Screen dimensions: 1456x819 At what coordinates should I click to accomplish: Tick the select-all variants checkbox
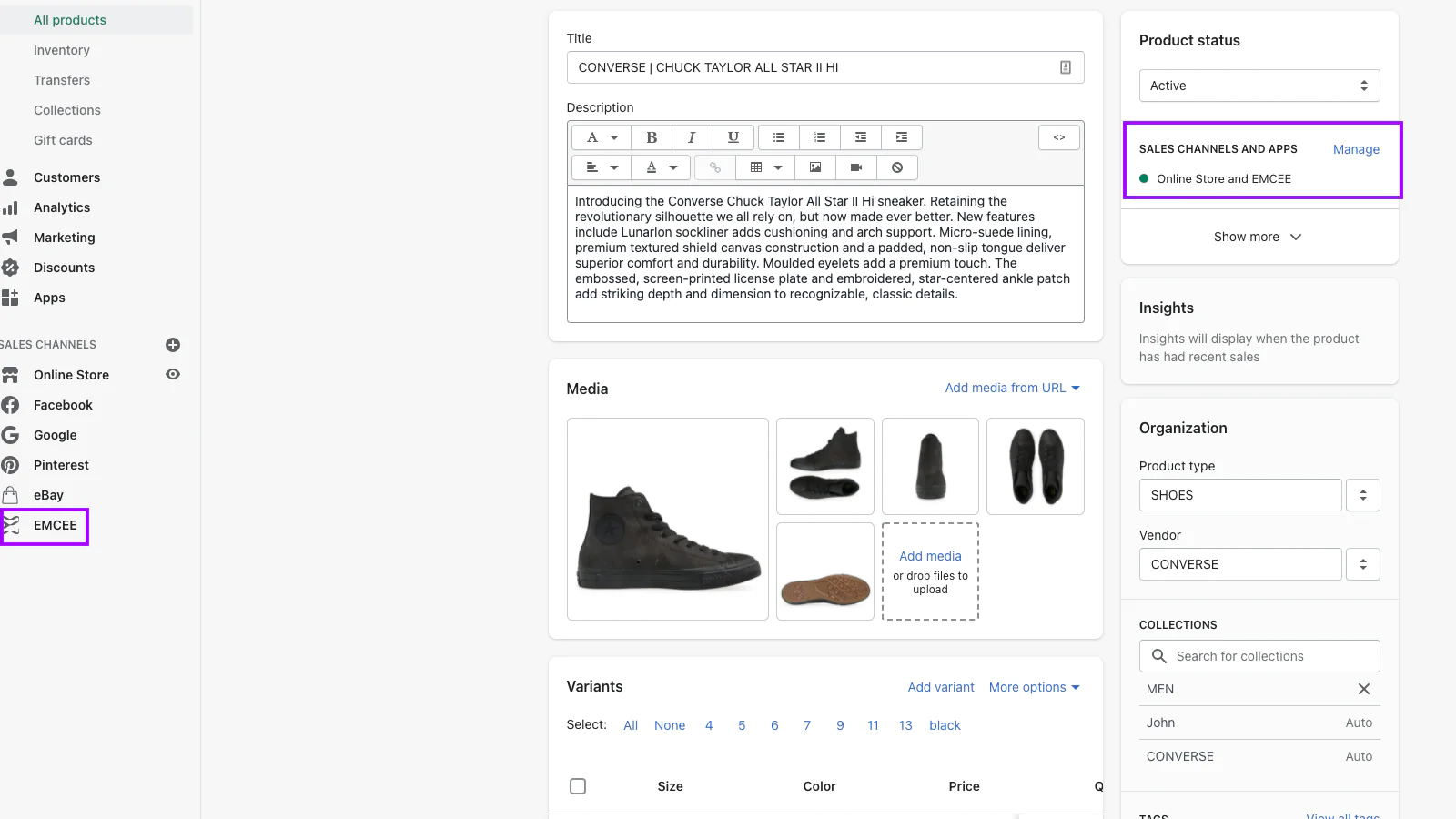tap(578, 786)
